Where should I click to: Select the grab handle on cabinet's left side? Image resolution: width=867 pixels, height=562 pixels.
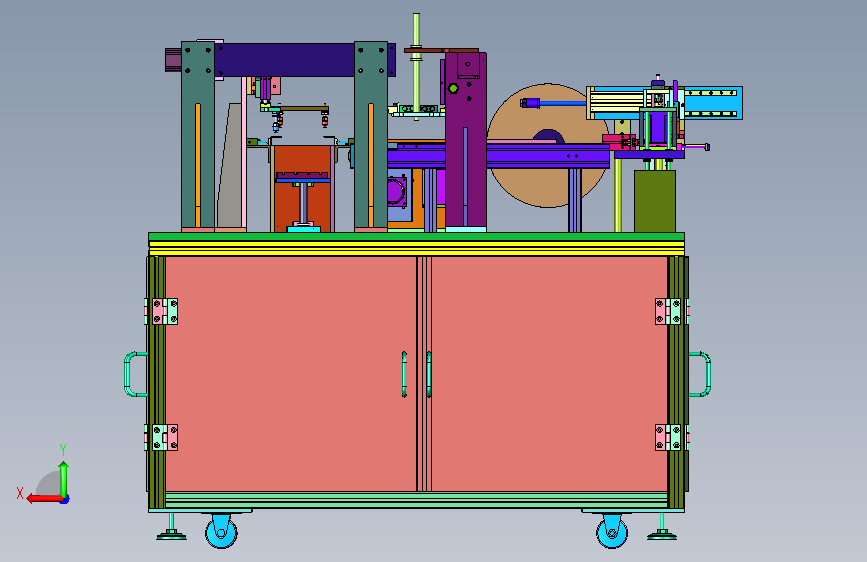pyautogui.click(x=135, y=374)
